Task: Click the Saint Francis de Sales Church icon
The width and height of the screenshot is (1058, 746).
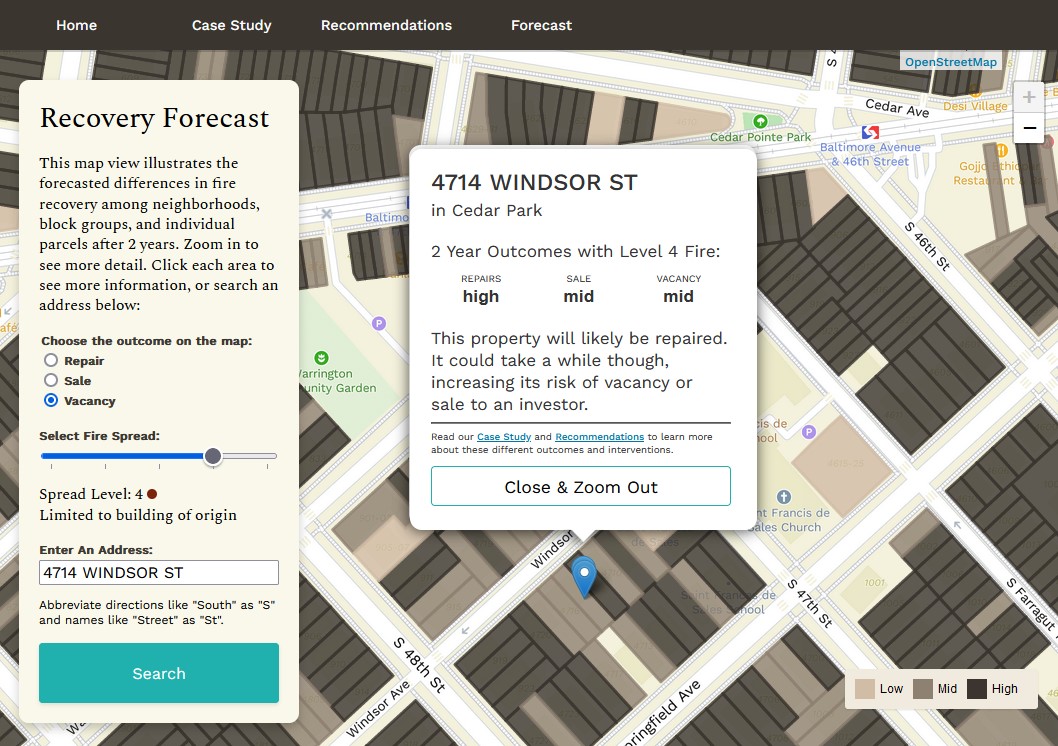Action: point(783,496)
